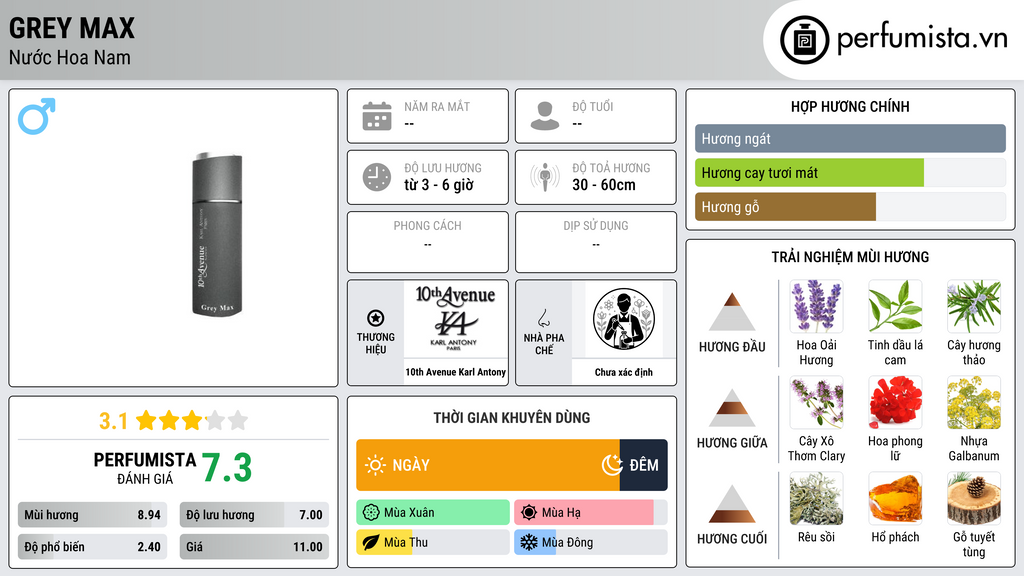Click the Hương gỗ accord bar
This screenshot has height=576, width=1024.
[850, 207]
